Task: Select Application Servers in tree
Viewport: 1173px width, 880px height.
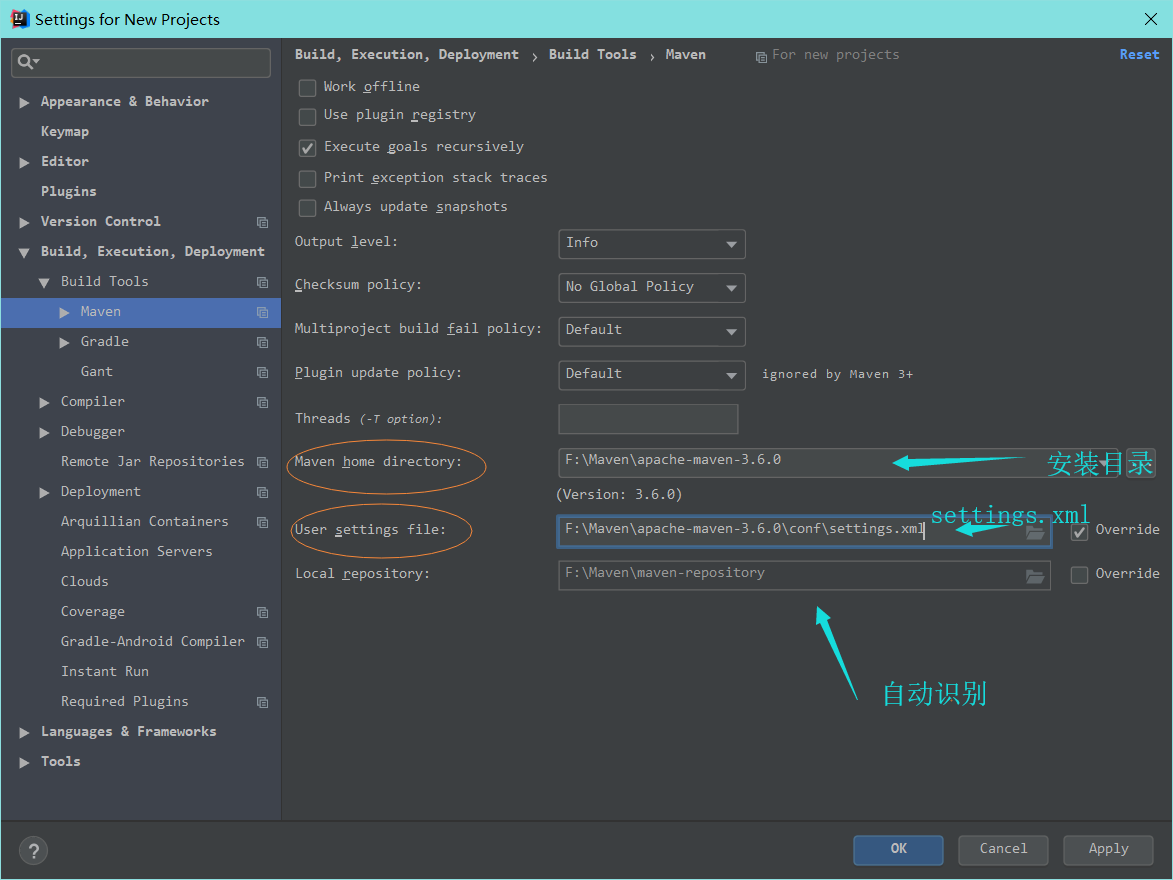Action: tap(137, 551)
